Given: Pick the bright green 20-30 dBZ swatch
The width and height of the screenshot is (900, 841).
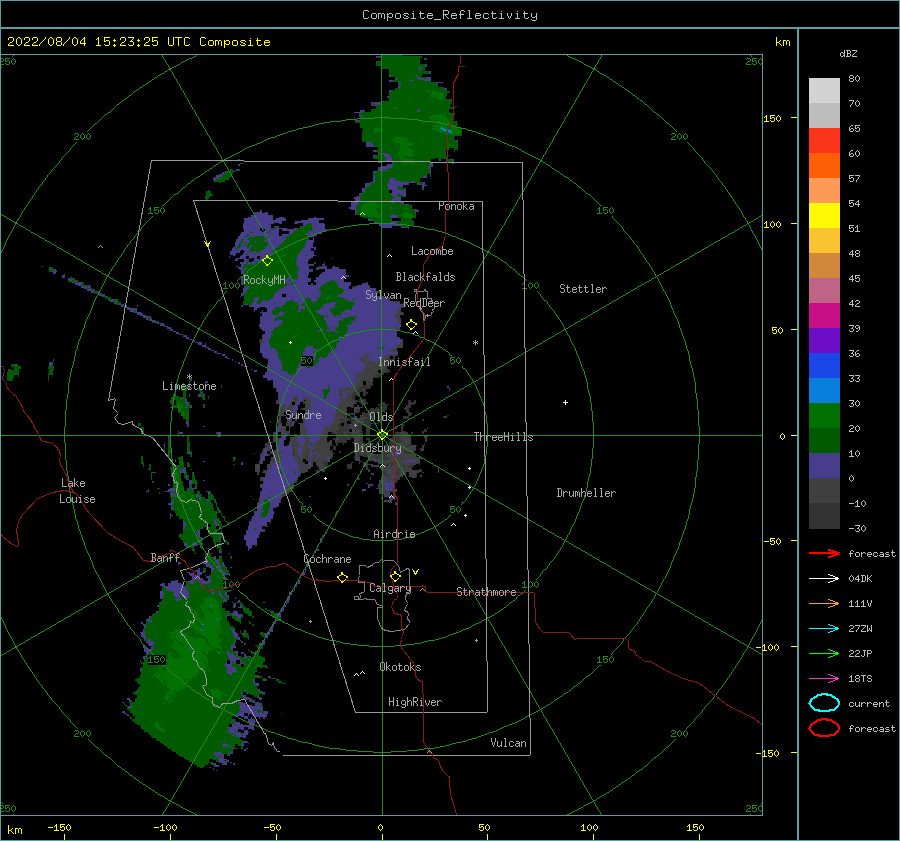Looking at the screenshot, I should click(824, 416).
